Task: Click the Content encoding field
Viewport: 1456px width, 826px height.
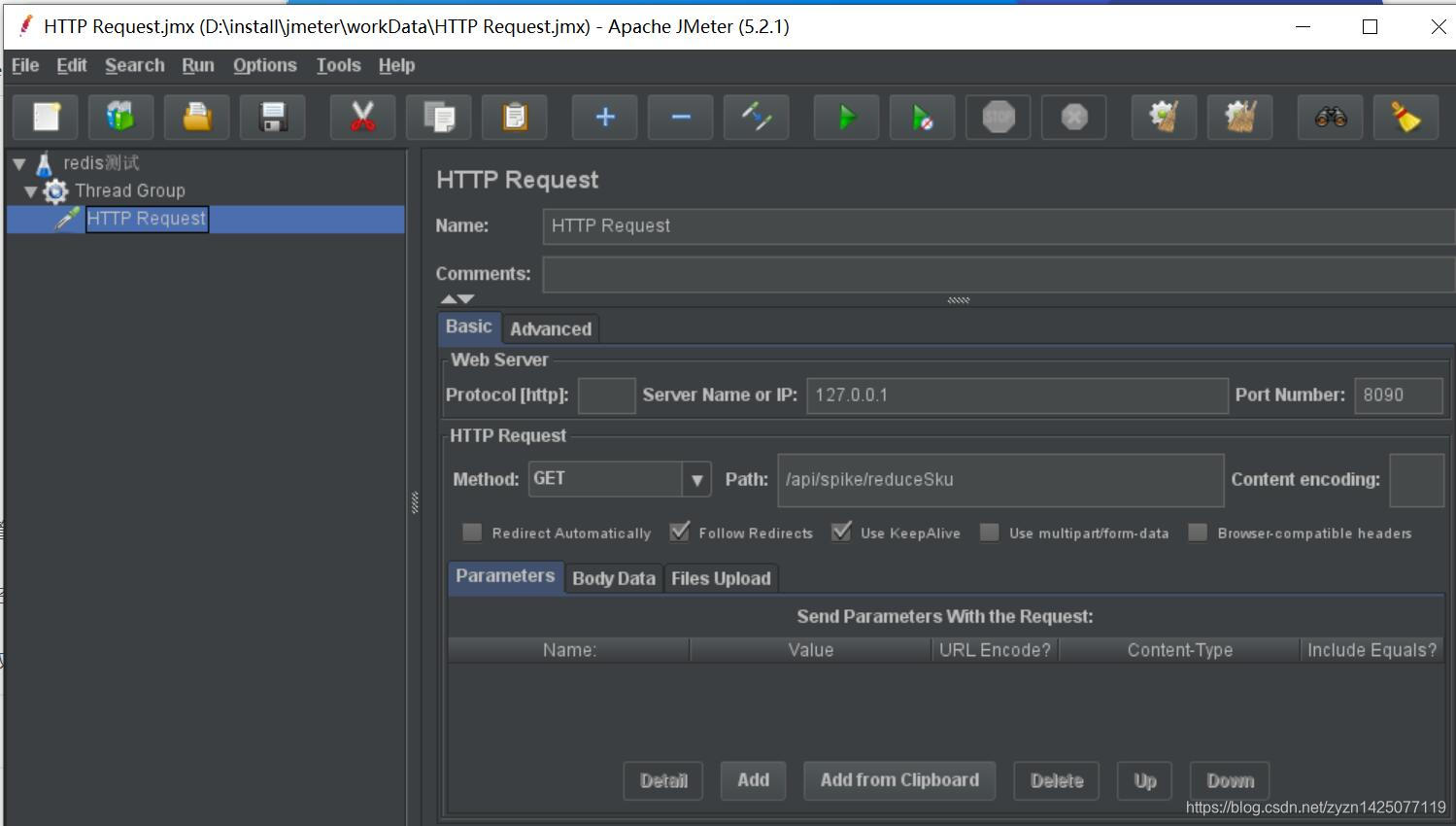Action: point(1417,480)
